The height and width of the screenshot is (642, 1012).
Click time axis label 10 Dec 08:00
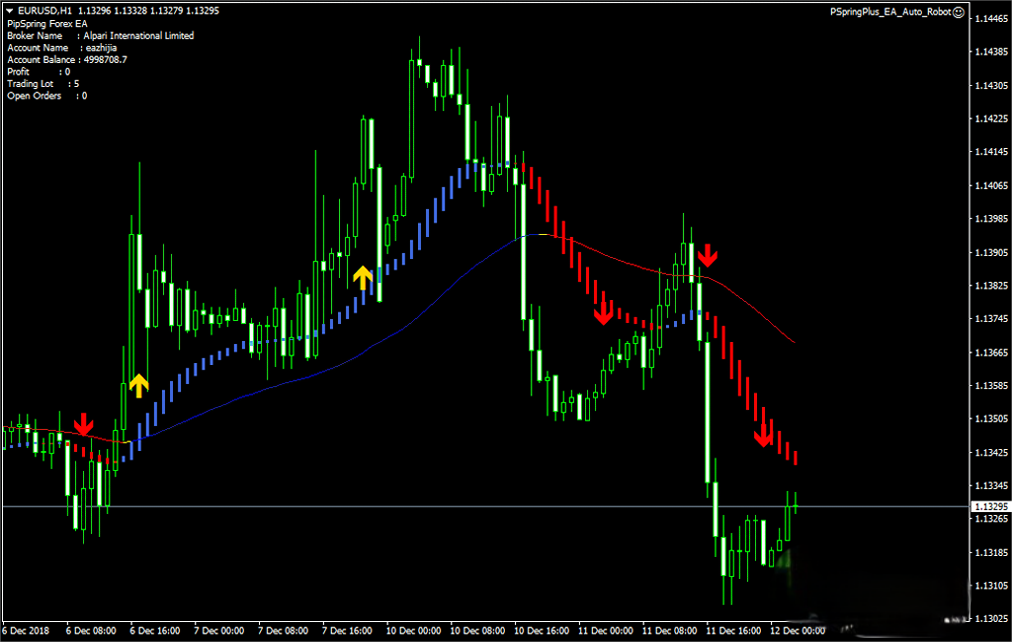(x=477, y=630)
